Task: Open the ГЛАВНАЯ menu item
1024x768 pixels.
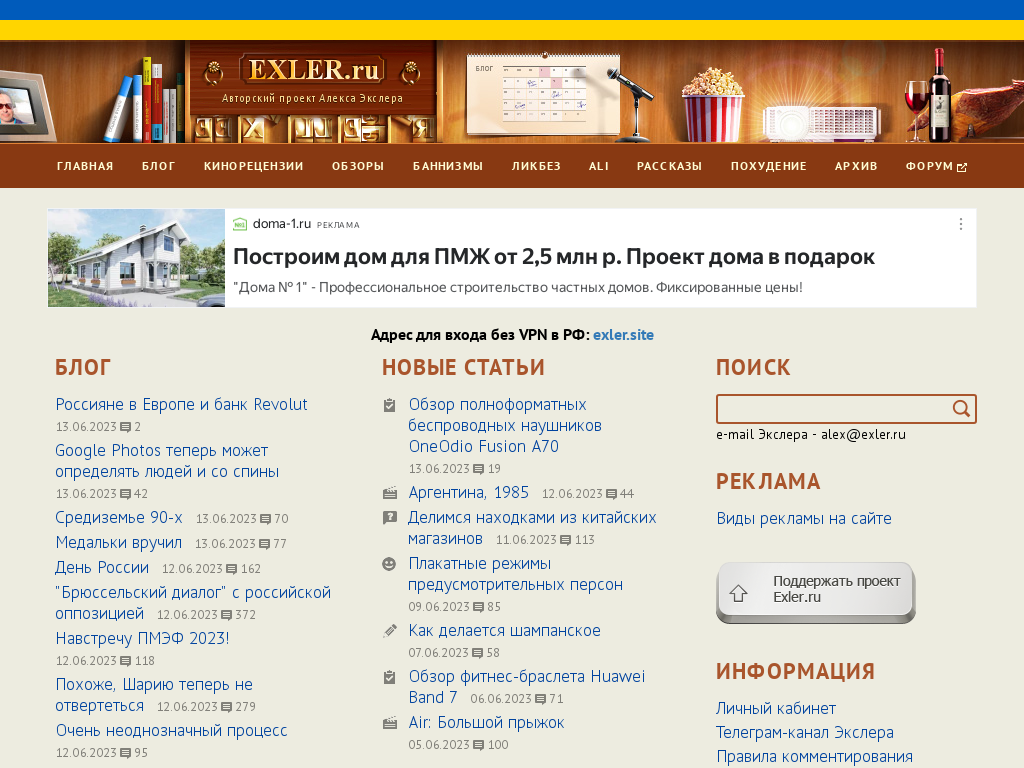Action: tap(85, 166)
